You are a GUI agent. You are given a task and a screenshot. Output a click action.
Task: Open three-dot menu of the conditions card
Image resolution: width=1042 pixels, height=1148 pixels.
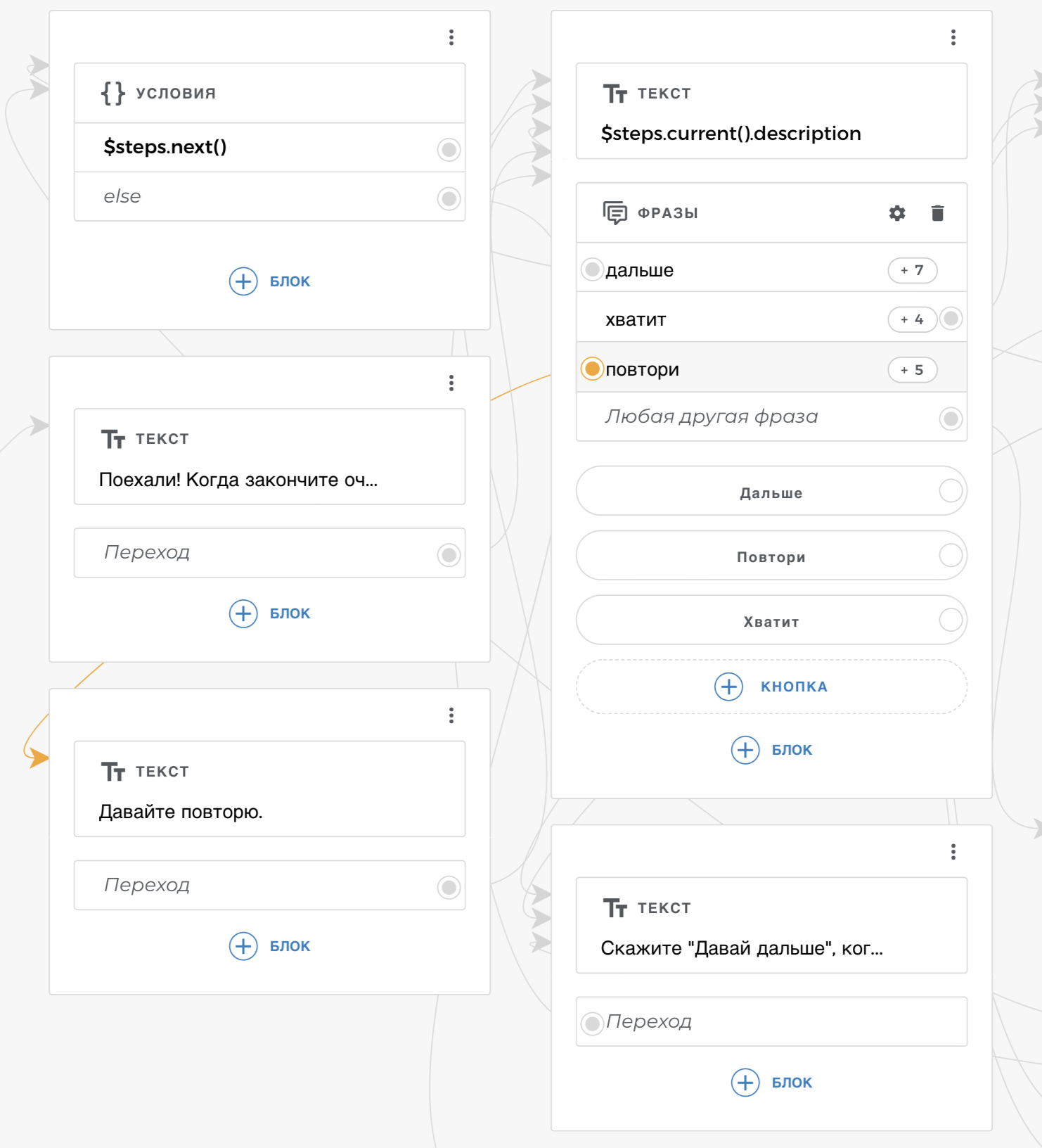451,37
